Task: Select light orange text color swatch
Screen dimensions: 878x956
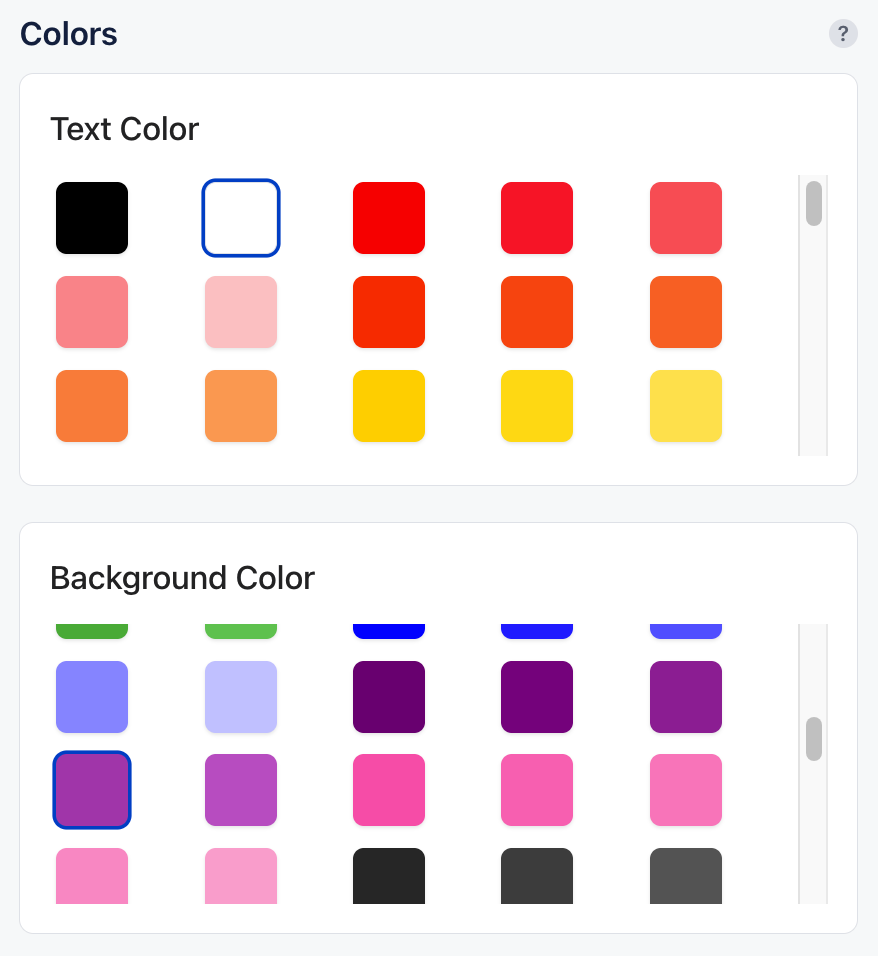Action: (x=241, y=406)
